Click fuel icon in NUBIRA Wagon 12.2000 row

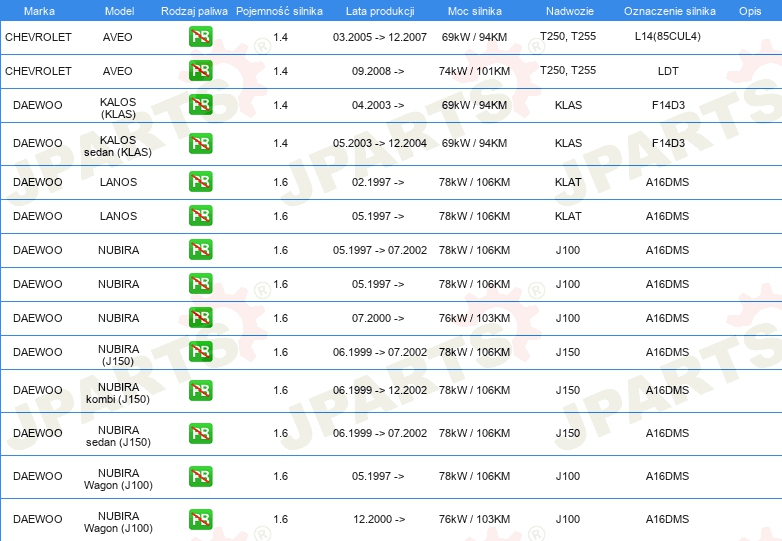pyautogui.click(x=200, y=519)
